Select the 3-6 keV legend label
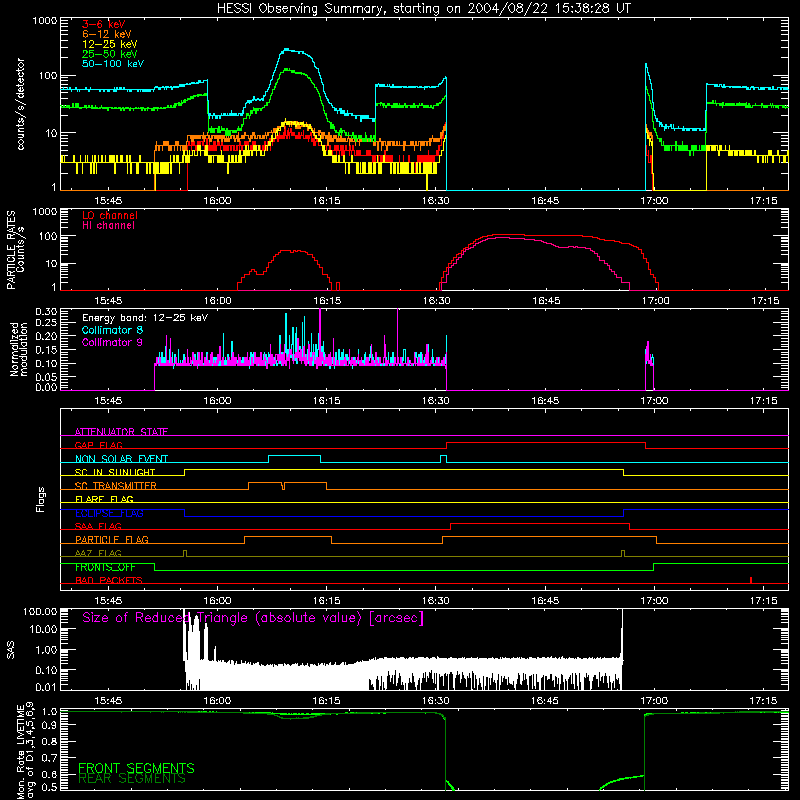This screenshot has height=800, width=800. point(103,24)
